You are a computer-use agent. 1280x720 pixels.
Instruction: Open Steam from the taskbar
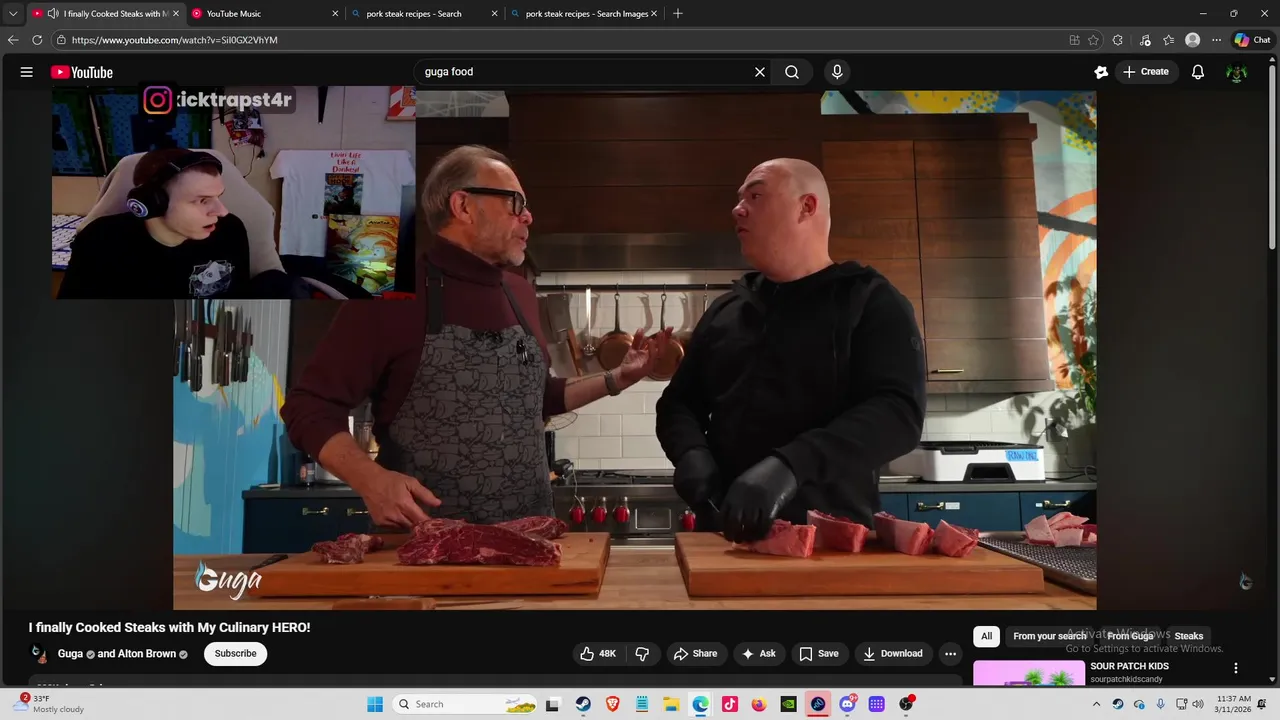pyautogui.click(x=583, y=704)
